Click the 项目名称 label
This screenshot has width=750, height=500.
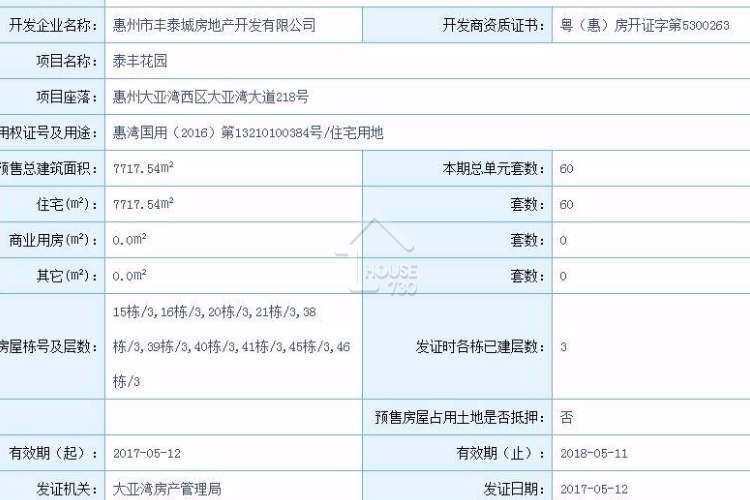[67, 61]
